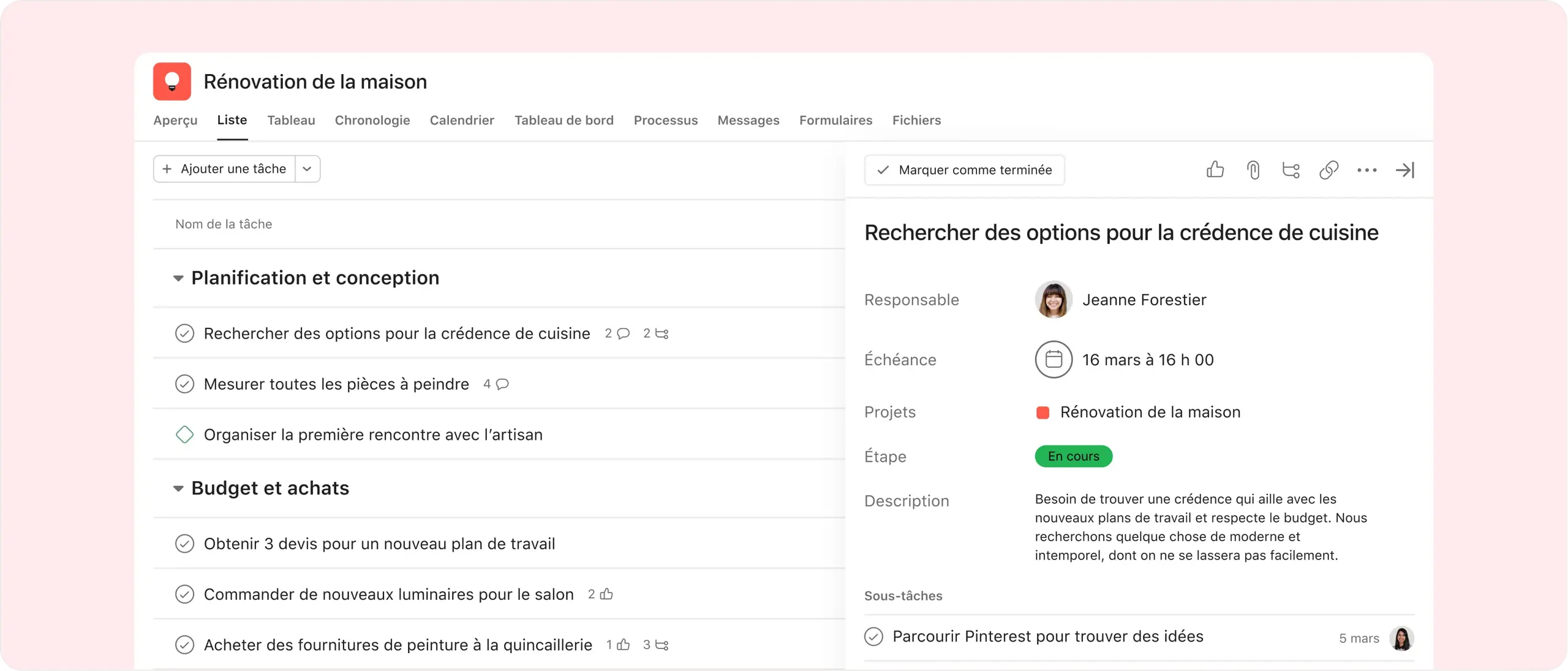This screenshot has height=671, width=1568.
Task: Collapse the 'Budget et achats' section
Action: point(178,488)
